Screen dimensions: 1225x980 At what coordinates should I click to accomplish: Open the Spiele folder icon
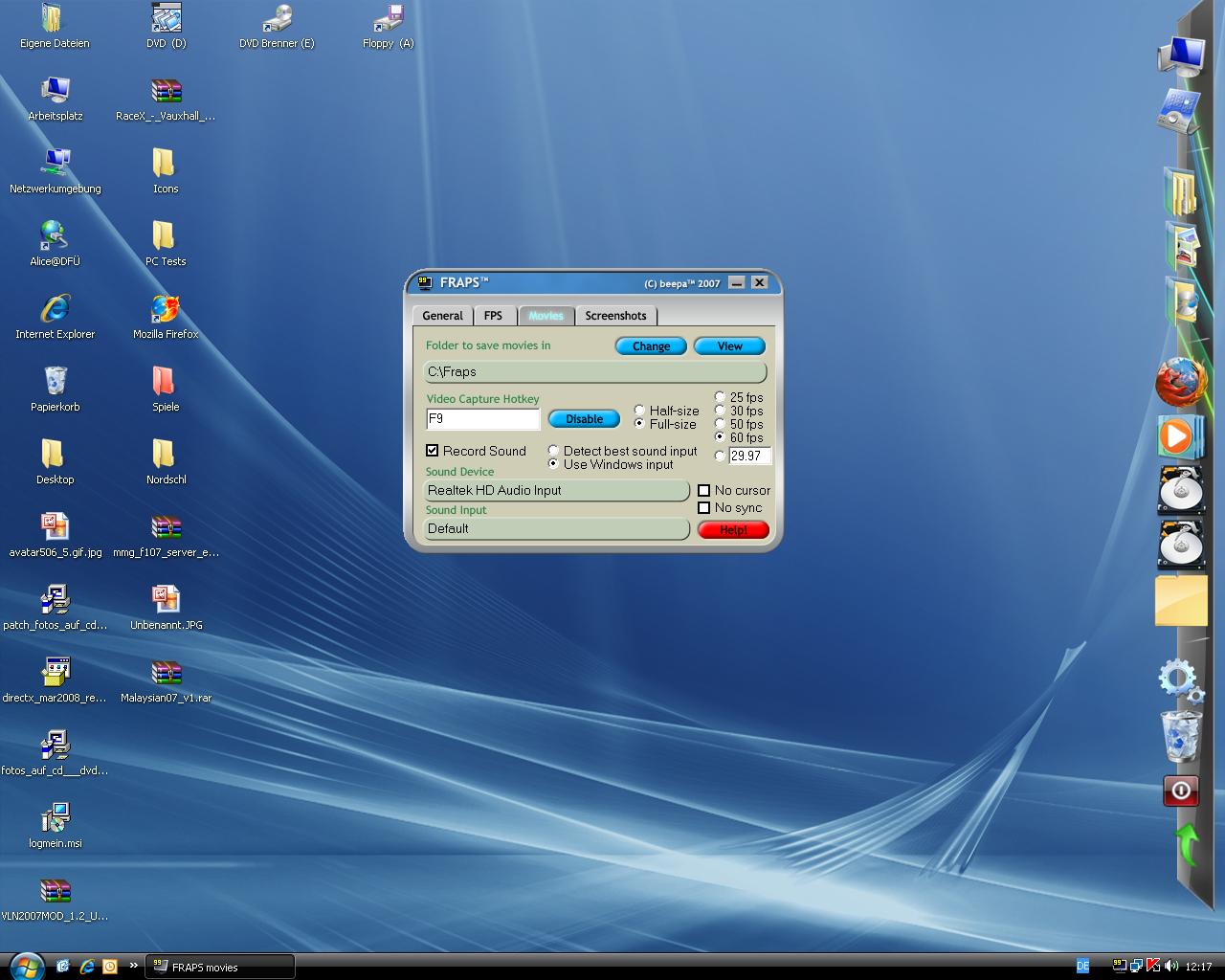click(165, 383)
